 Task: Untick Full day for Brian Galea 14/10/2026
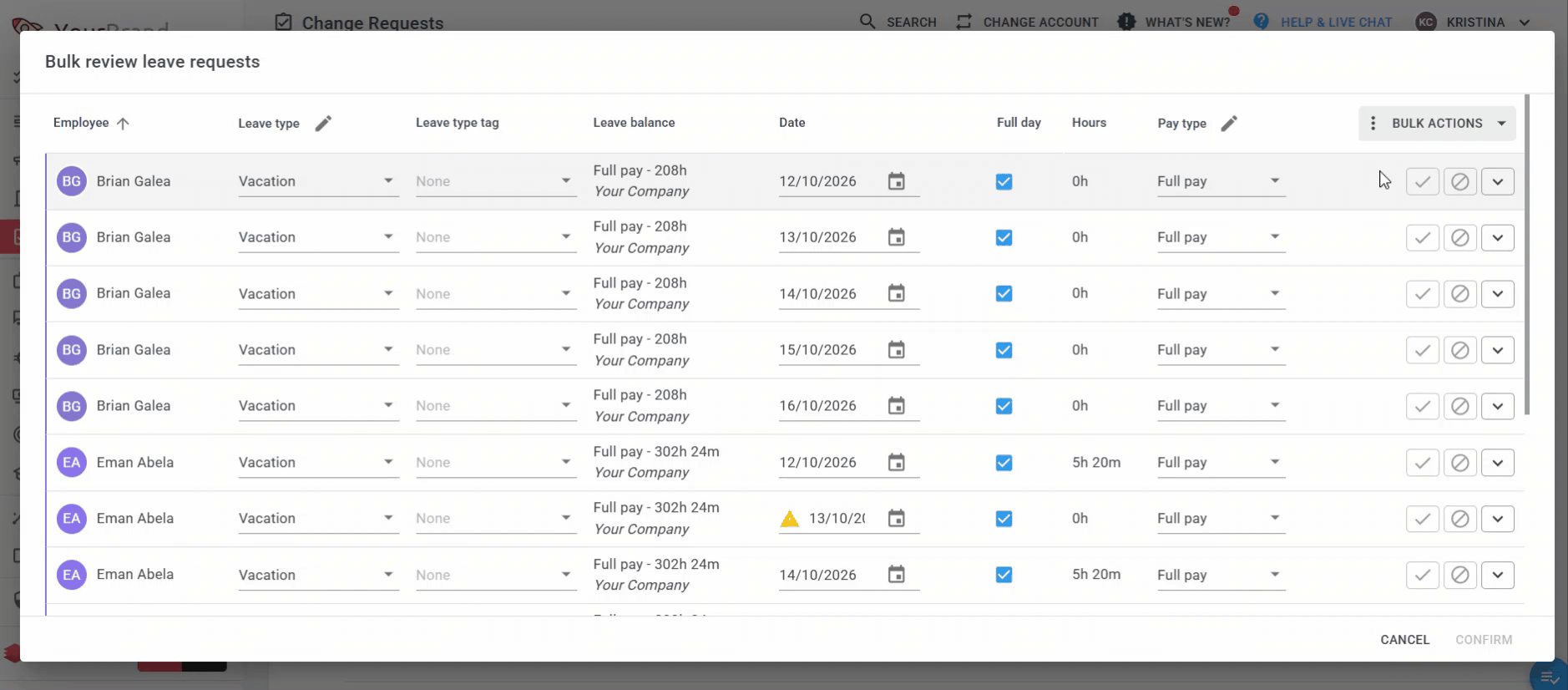1004,293
